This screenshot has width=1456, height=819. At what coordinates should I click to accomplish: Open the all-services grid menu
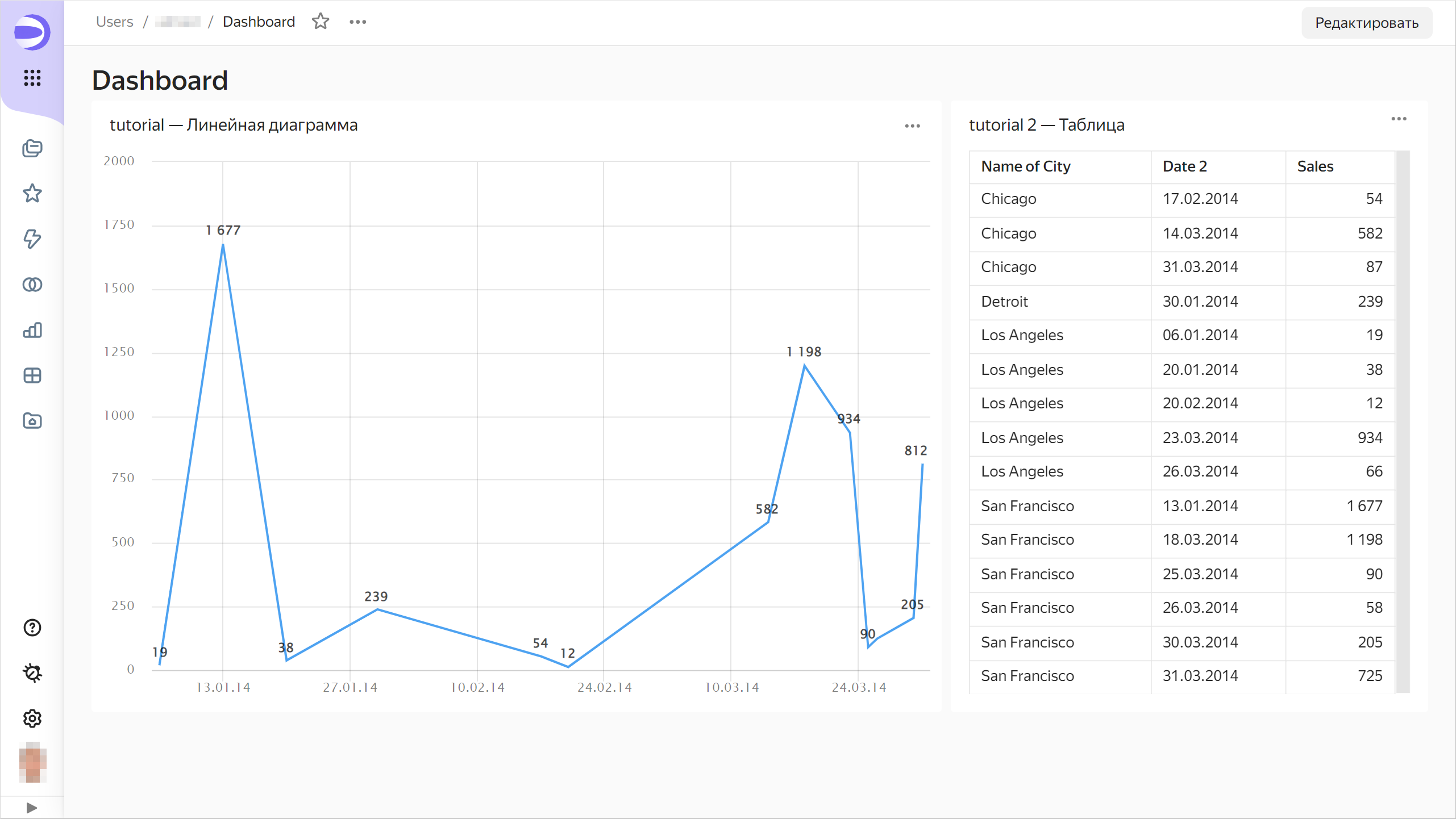point(32,78)
